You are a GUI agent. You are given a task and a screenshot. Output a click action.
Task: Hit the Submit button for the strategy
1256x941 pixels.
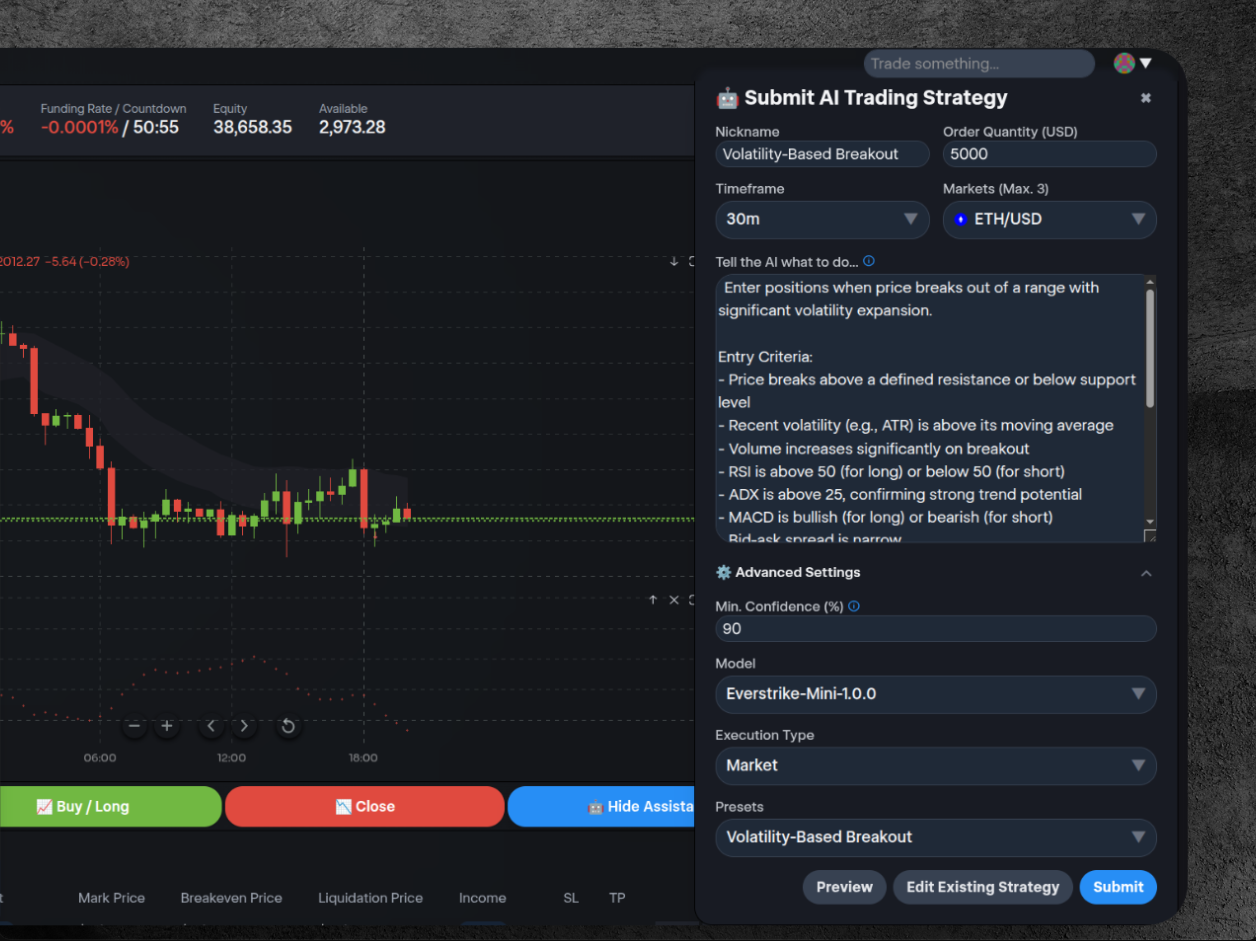pyautogui.click(x=1118, y=887)
